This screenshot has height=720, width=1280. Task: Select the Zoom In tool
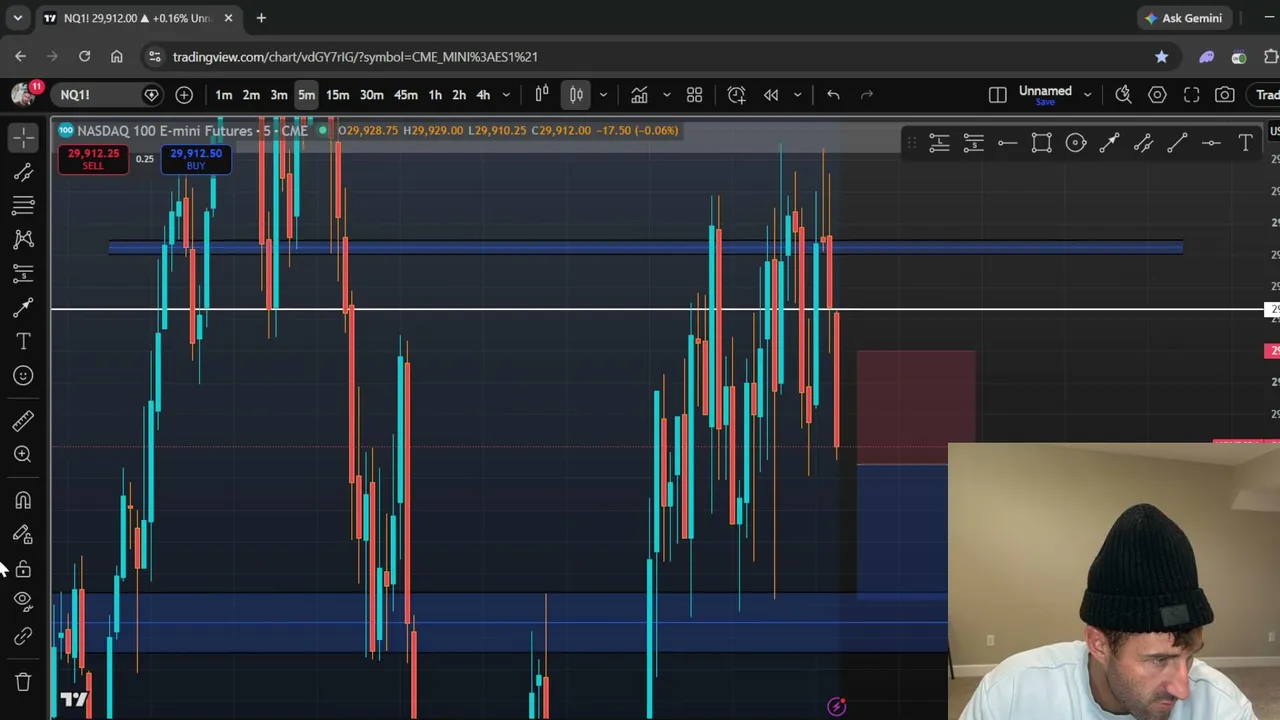23,454
